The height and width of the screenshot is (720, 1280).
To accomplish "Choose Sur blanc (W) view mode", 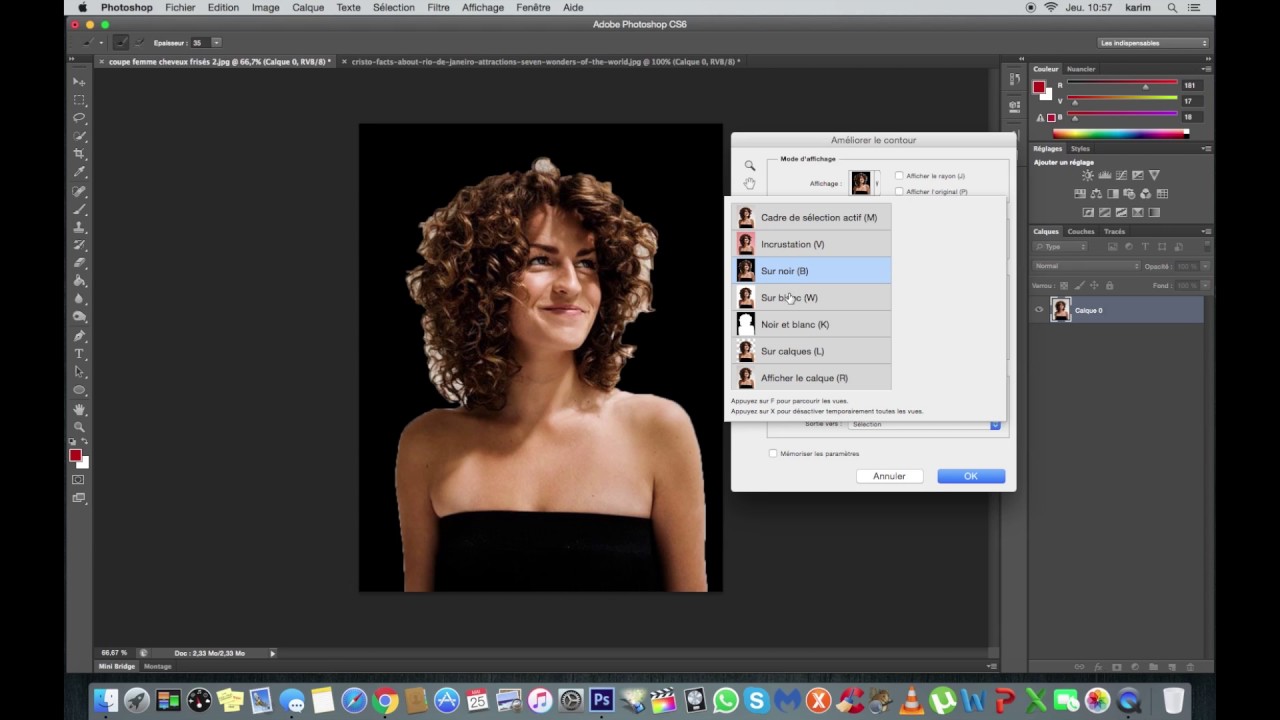I will [x=811, y=298].
